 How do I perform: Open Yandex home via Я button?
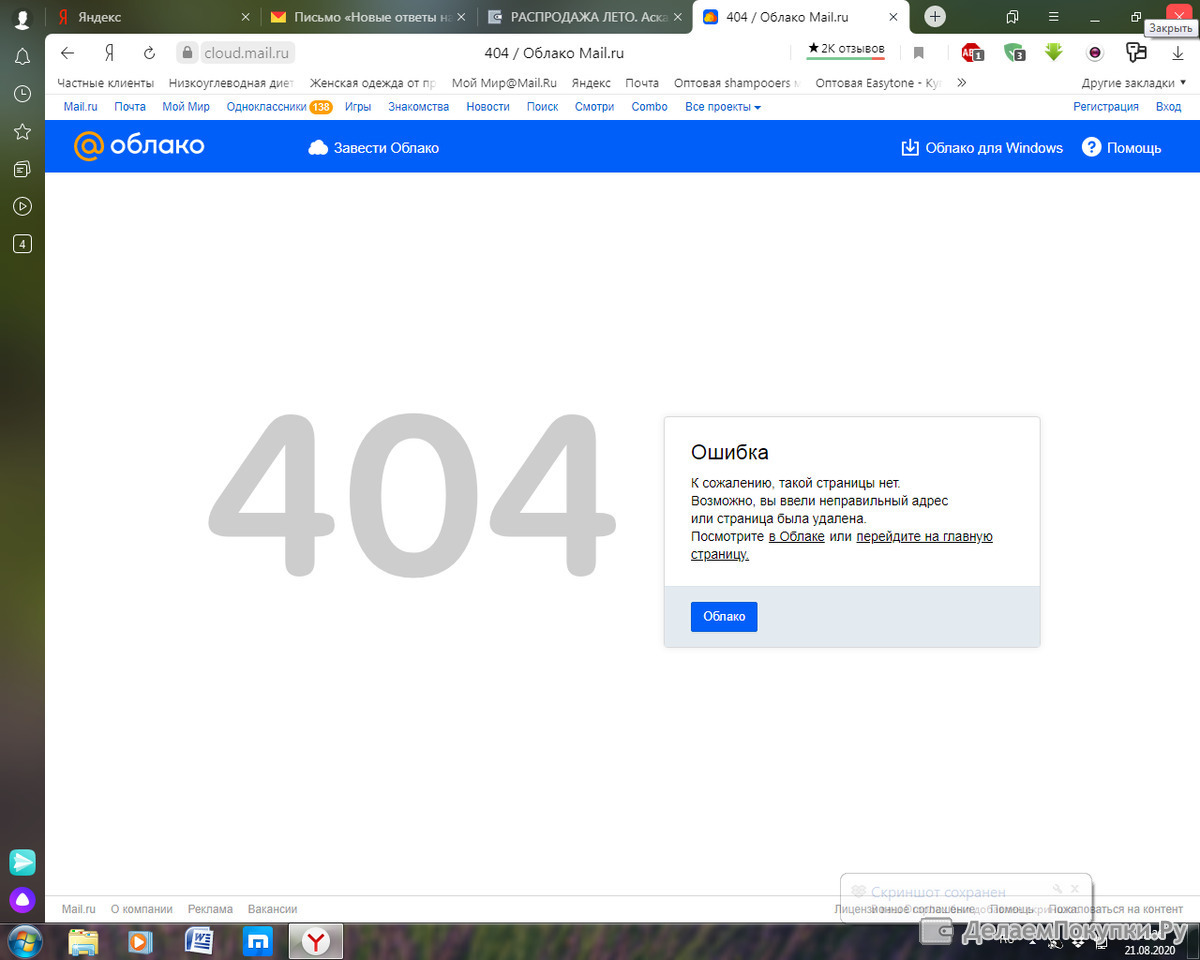pyautogui.click(x=109, y=53)
